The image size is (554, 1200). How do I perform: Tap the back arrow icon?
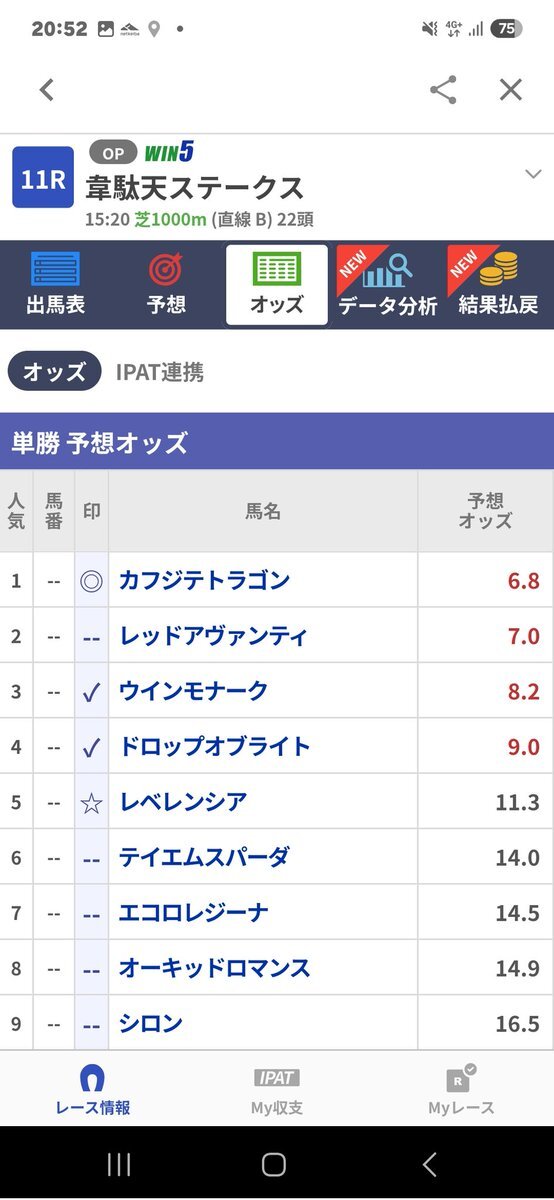pos(46,90)
